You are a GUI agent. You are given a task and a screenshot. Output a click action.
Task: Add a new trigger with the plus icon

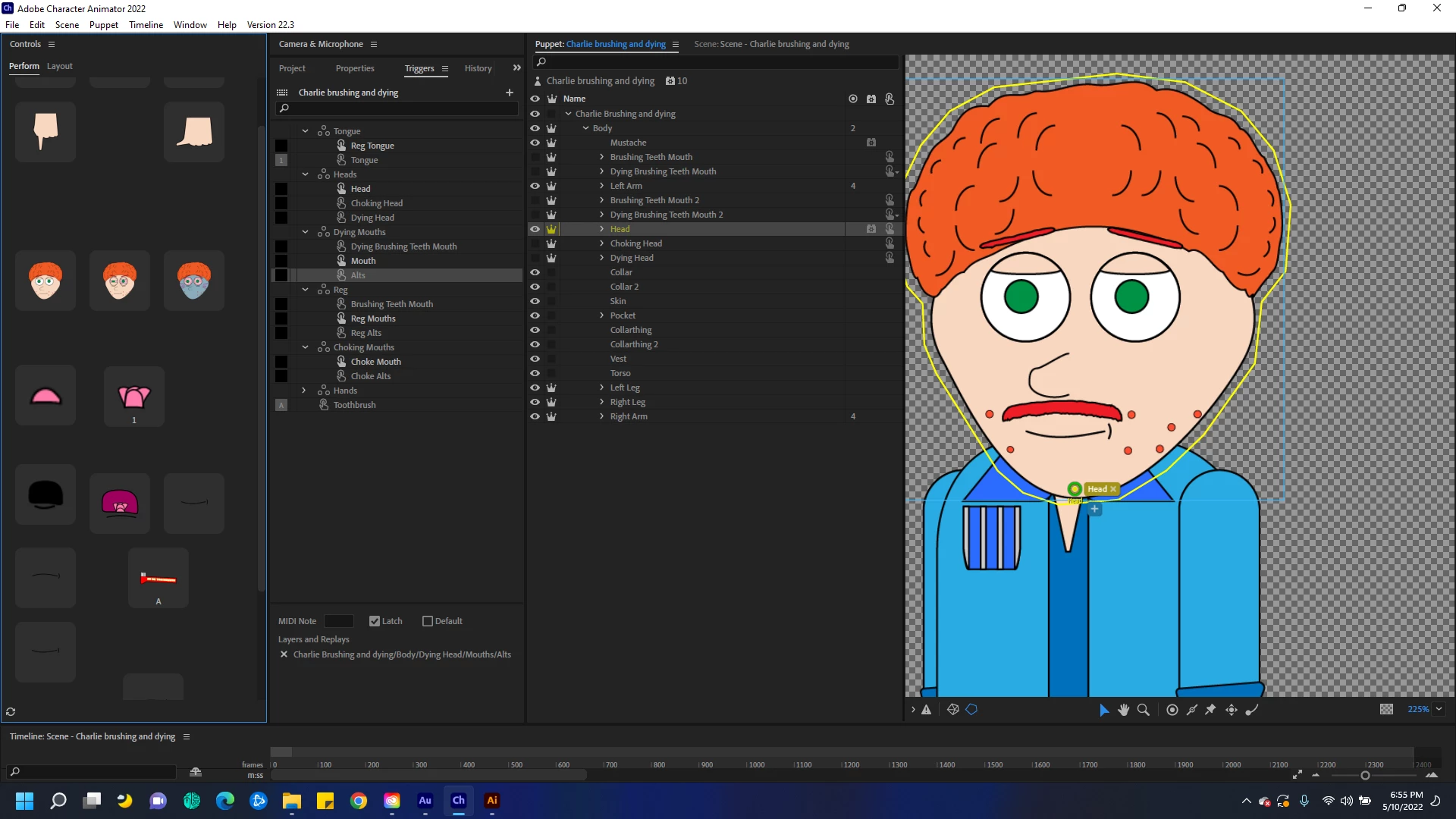click(510, 93)
